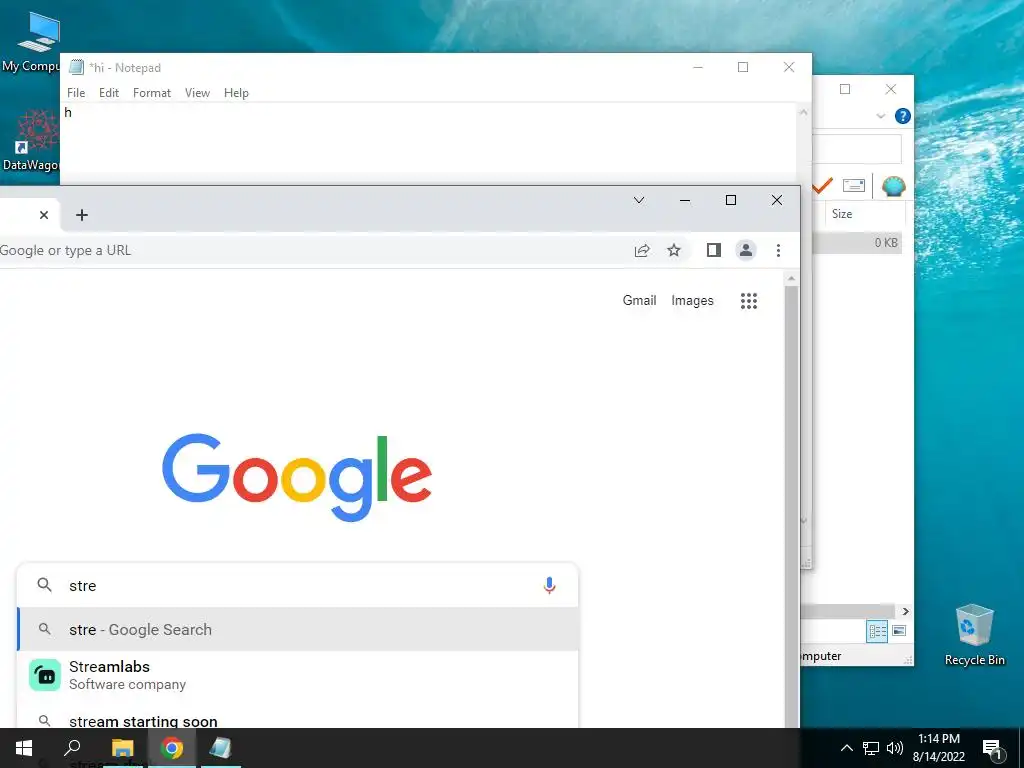Select the 0 KB file row
The height and width of the screenshot is (768, 1024).
pos(857,242)
